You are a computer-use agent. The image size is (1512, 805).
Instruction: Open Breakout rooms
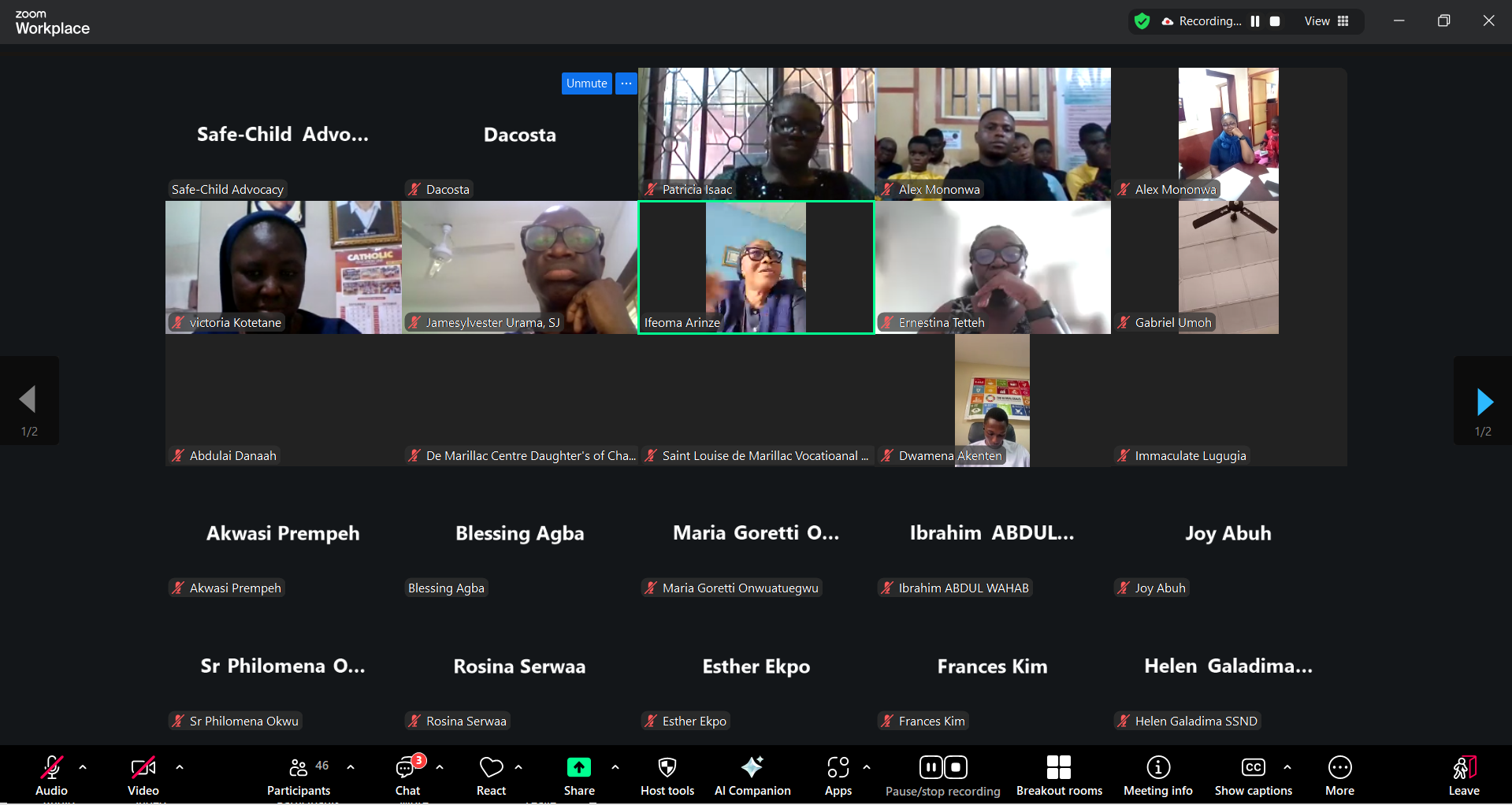click(x=1058, y=775)
